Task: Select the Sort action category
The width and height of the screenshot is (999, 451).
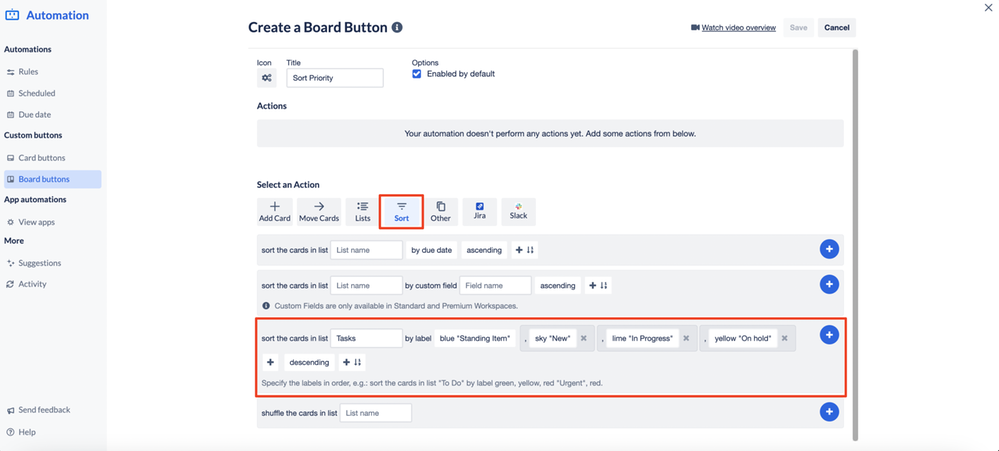Action: [x=401, y=212]
